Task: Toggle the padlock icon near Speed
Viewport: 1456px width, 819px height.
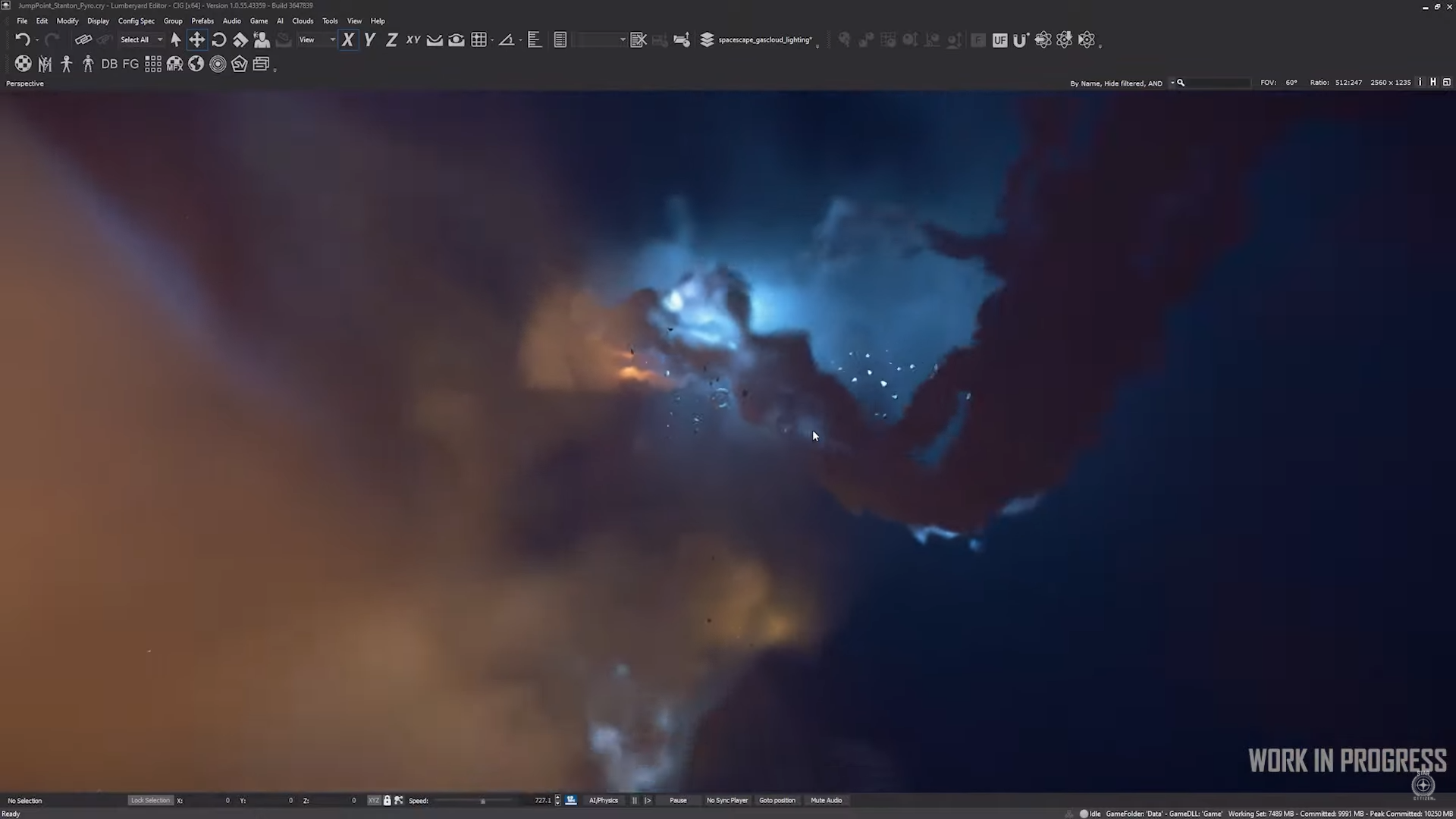Action: [387, 800]
